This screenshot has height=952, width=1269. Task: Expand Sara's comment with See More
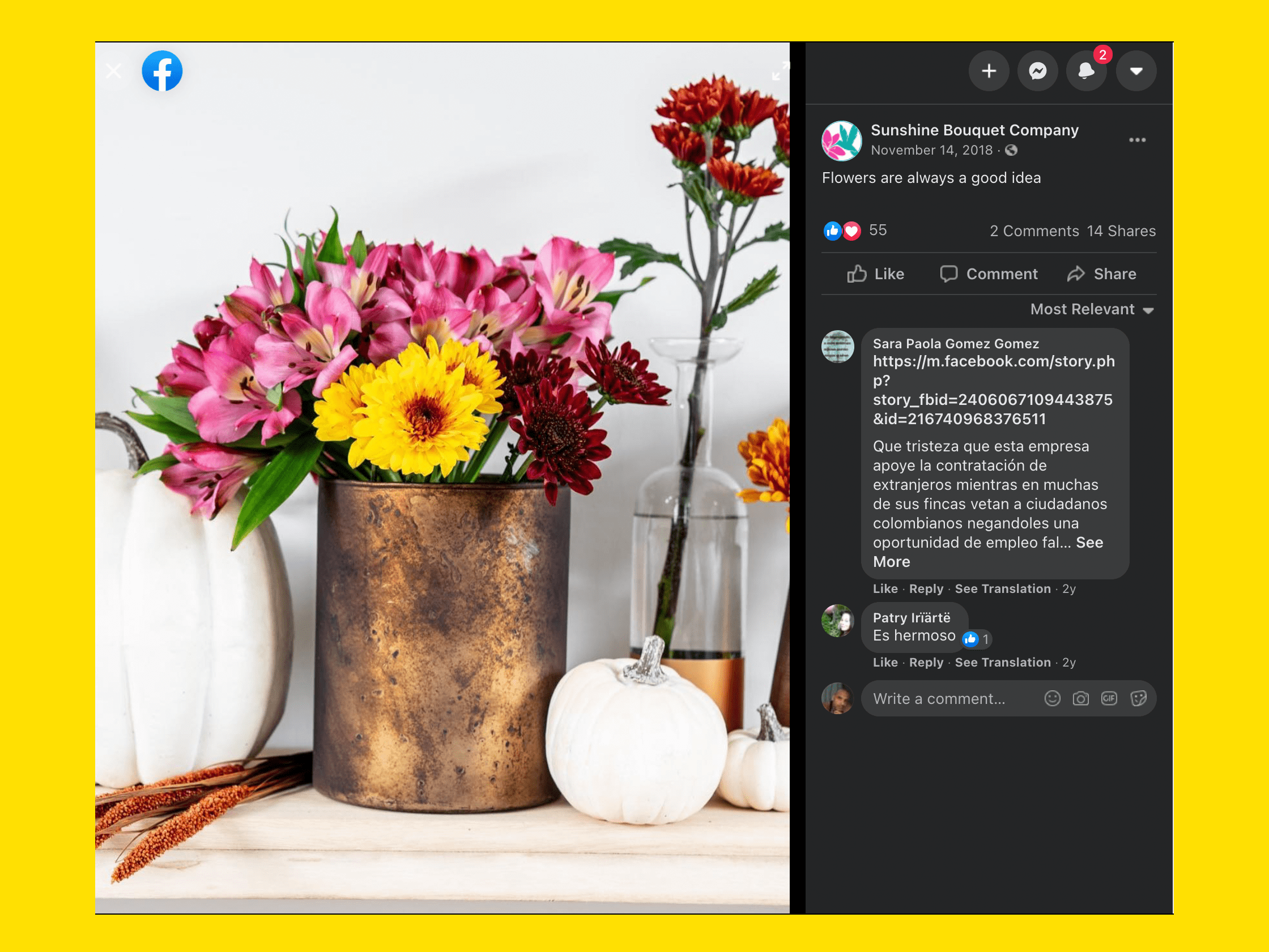pyautogui.click(x=1088, y=543)
